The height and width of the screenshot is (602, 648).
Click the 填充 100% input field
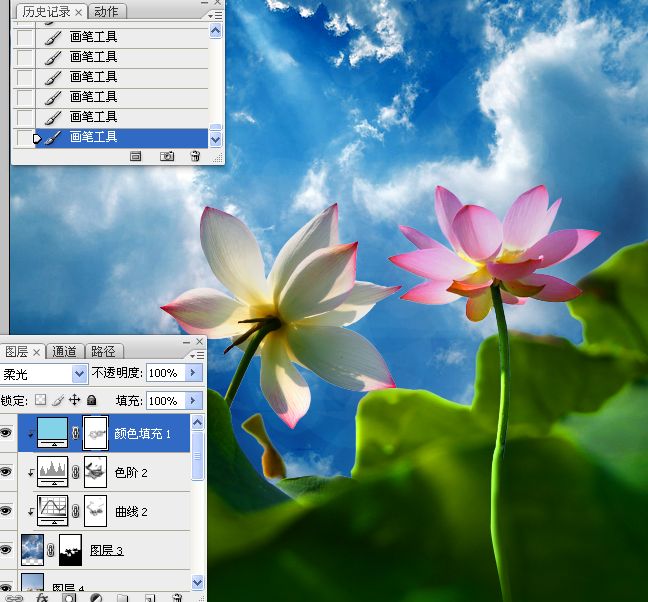coord(166,400)
